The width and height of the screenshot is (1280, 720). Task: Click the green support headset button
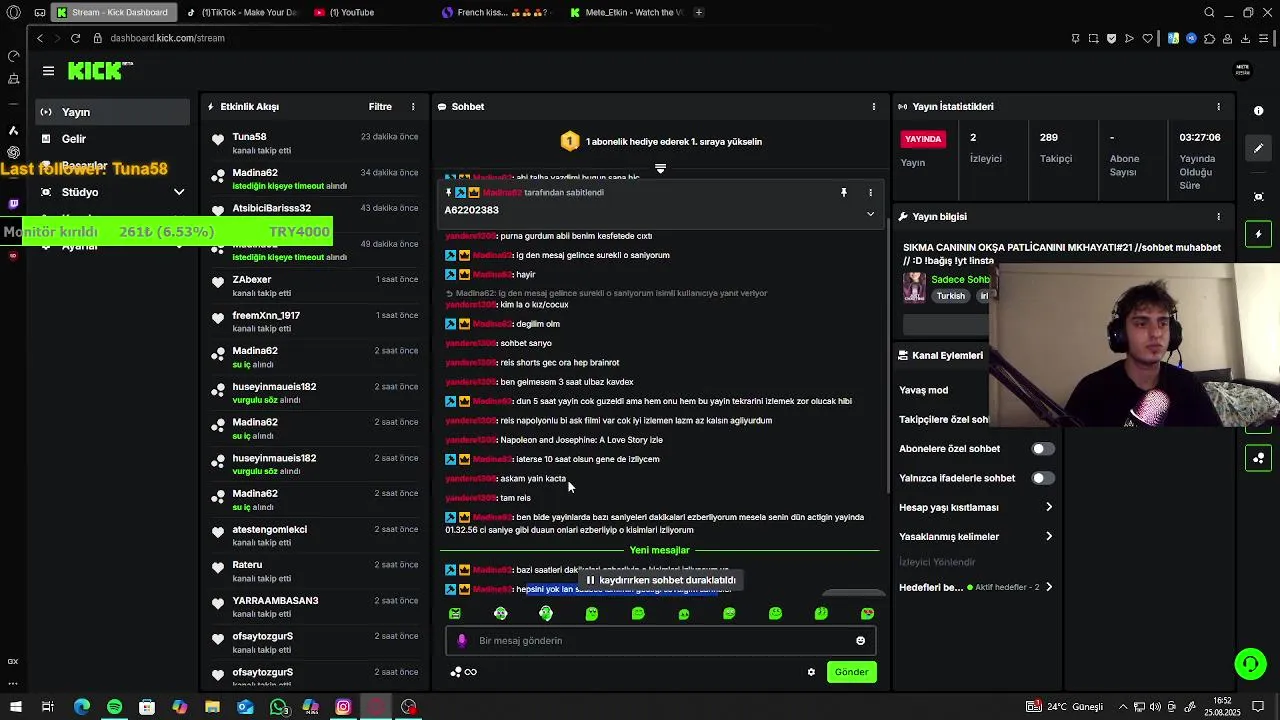click(1249, 663)
